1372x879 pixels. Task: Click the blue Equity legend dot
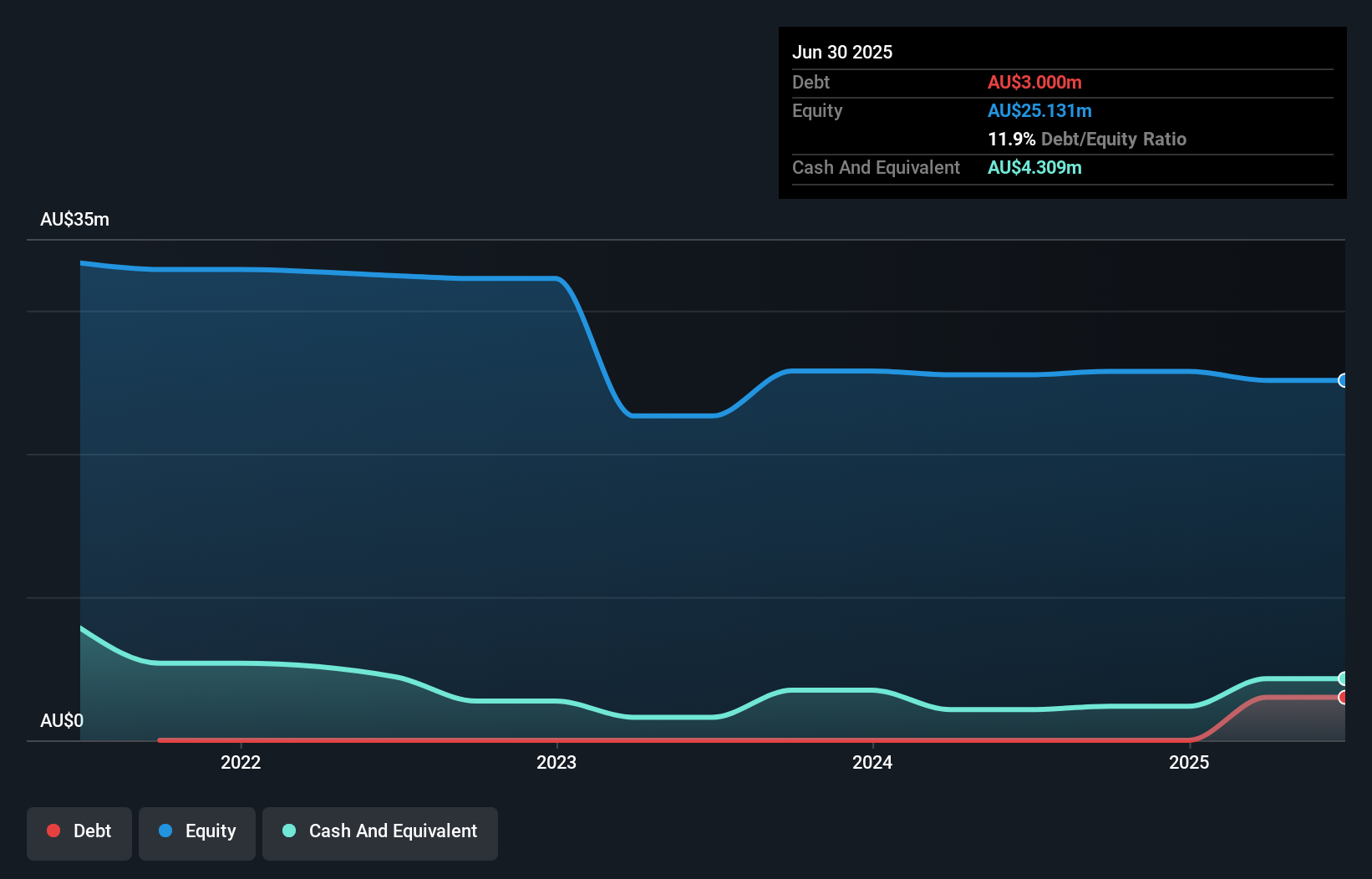point(165,831)
